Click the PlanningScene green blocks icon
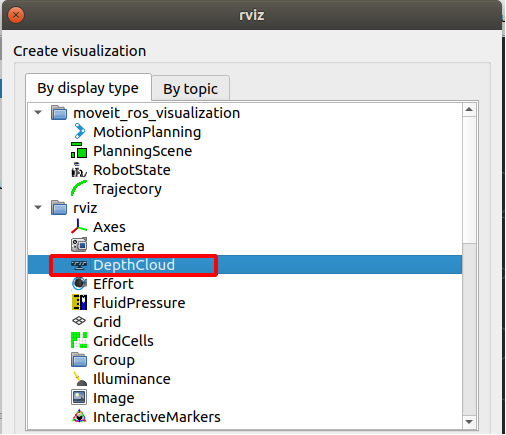The width and height of the screenshot is (506, 435). (79, 151)
